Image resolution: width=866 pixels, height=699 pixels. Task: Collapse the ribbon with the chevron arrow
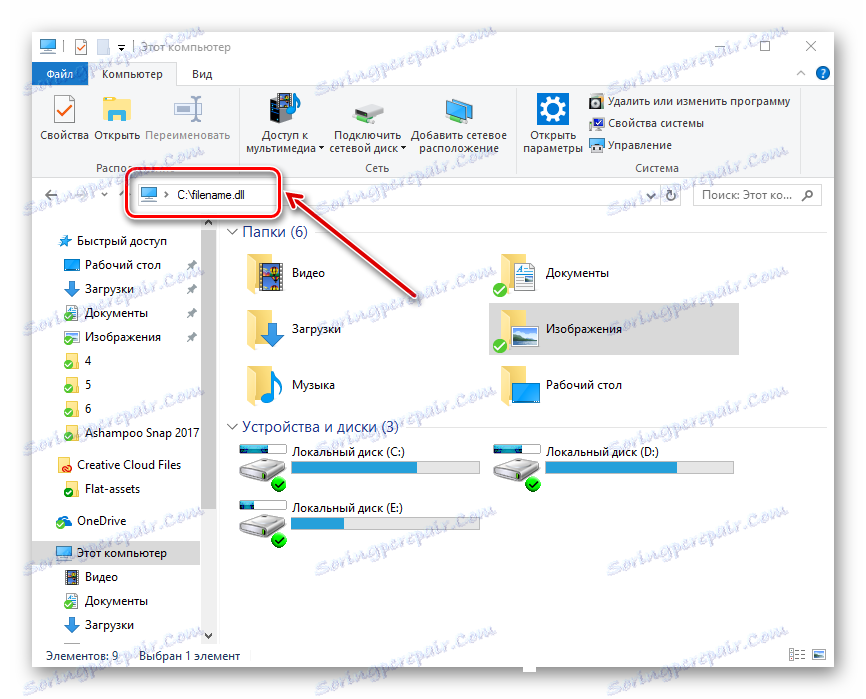pos(801,73)
